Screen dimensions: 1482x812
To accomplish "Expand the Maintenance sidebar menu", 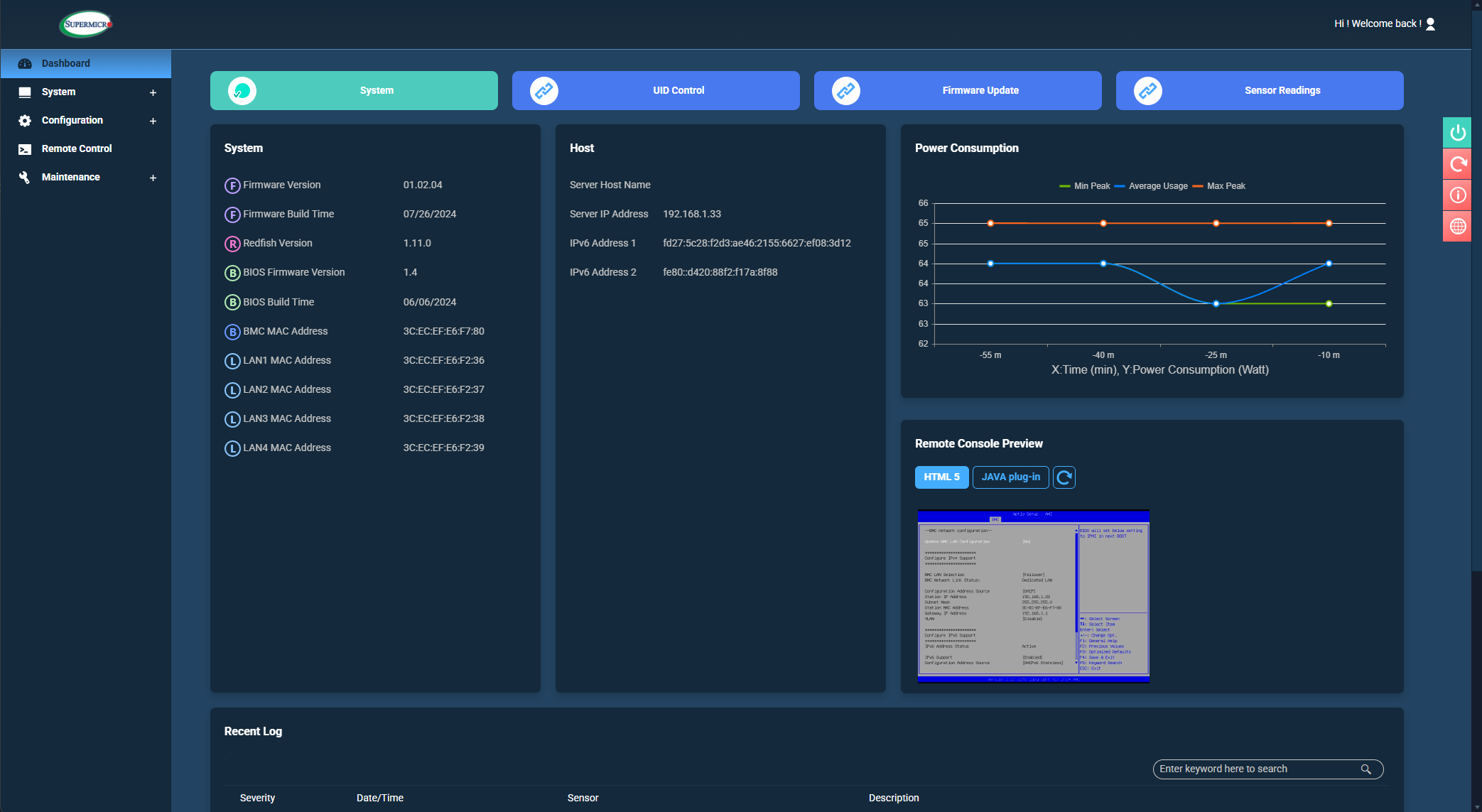I will 152,178.
